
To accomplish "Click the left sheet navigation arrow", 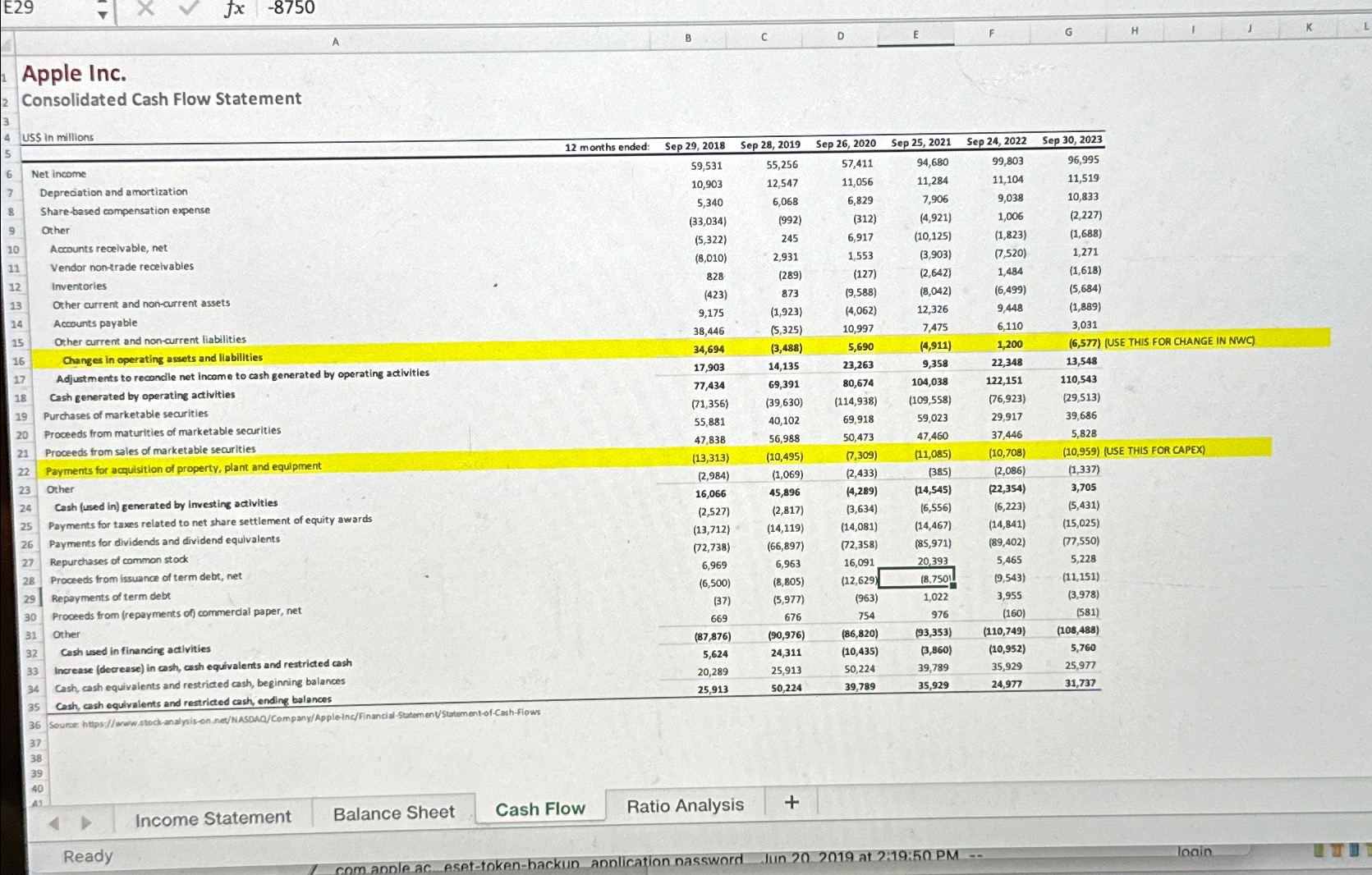I will click(54, 823).
